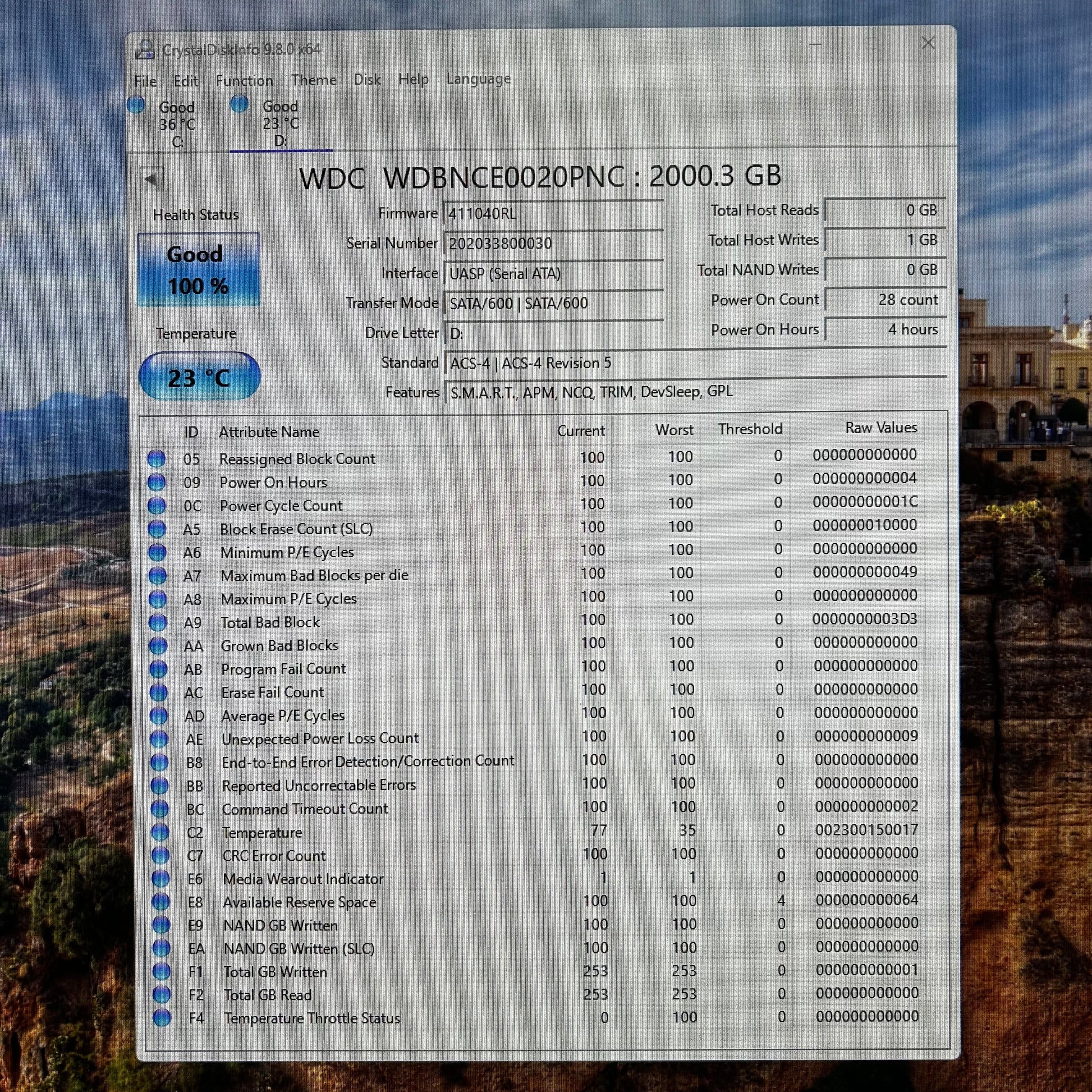Click the status icon for Command Timeout Count
This screenshot has height=1092, width=1092.
click(160, 809)
